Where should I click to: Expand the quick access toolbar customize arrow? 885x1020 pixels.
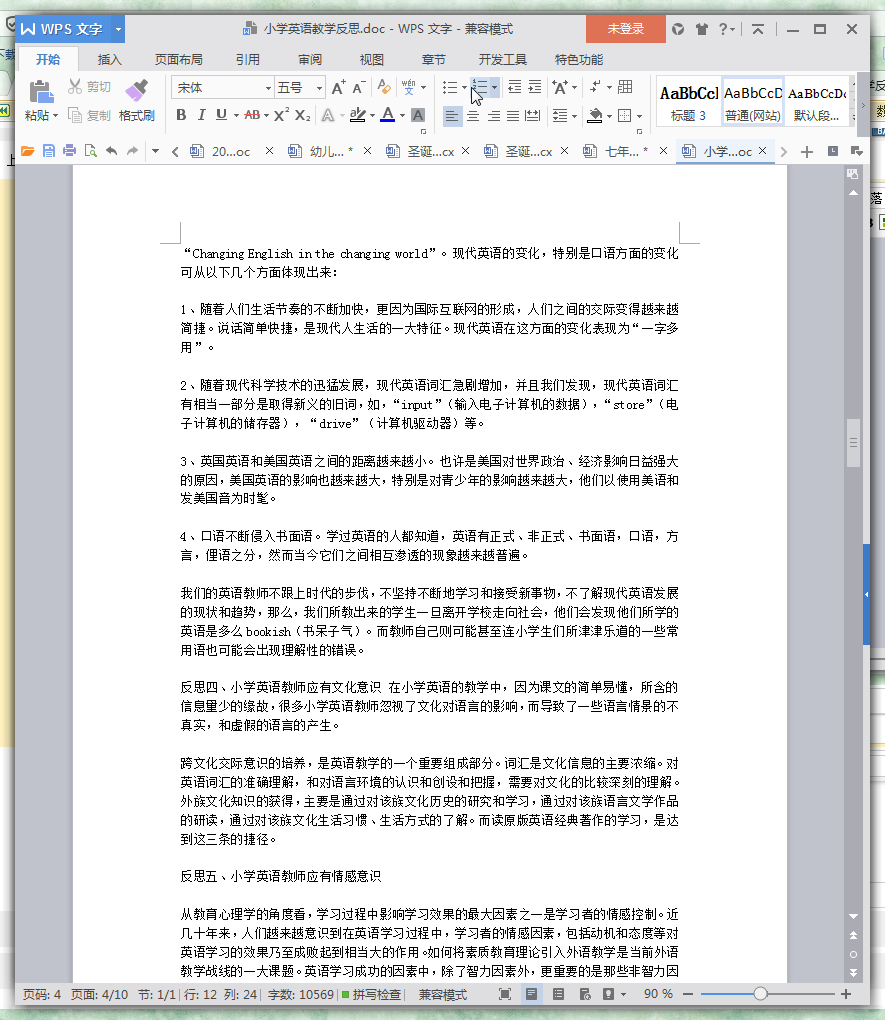click(x=155, y=151)
